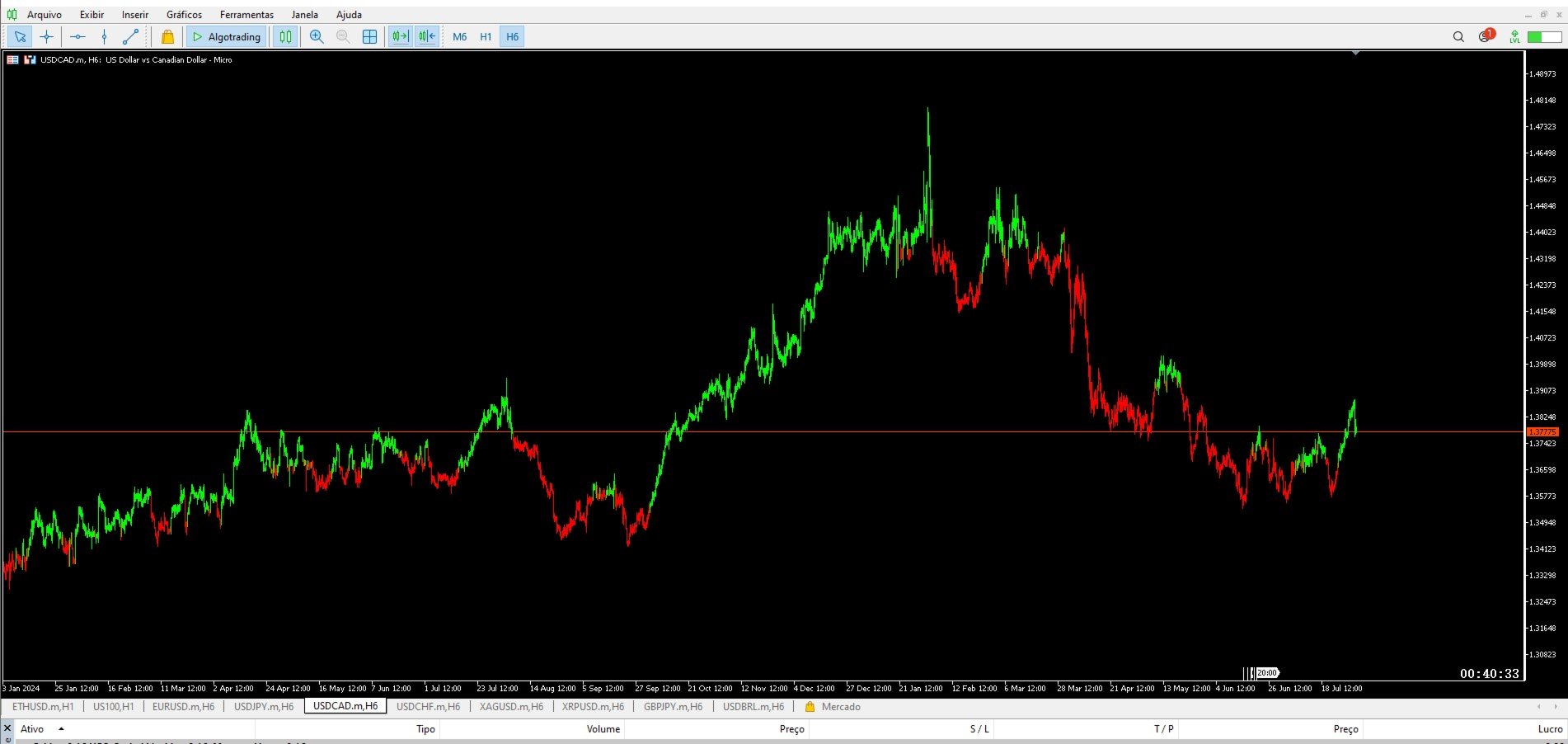The width and height of the screenshot is (1568, 744).
Task: Click the chart table icon beside USDCAD title
Action: click(12, 59)
